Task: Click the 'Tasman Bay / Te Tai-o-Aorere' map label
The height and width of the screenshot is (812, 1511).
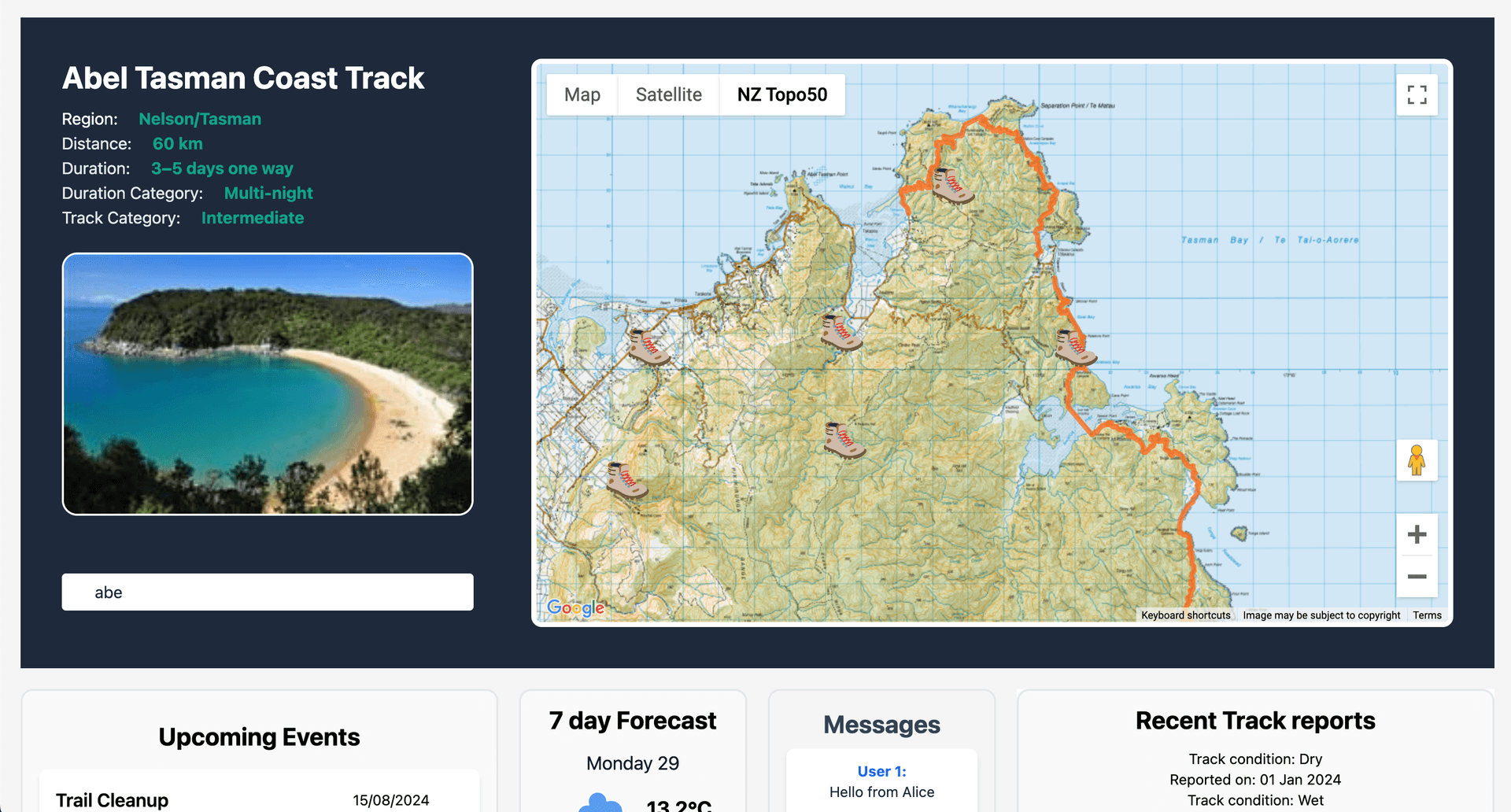Action: (1269, 240)
